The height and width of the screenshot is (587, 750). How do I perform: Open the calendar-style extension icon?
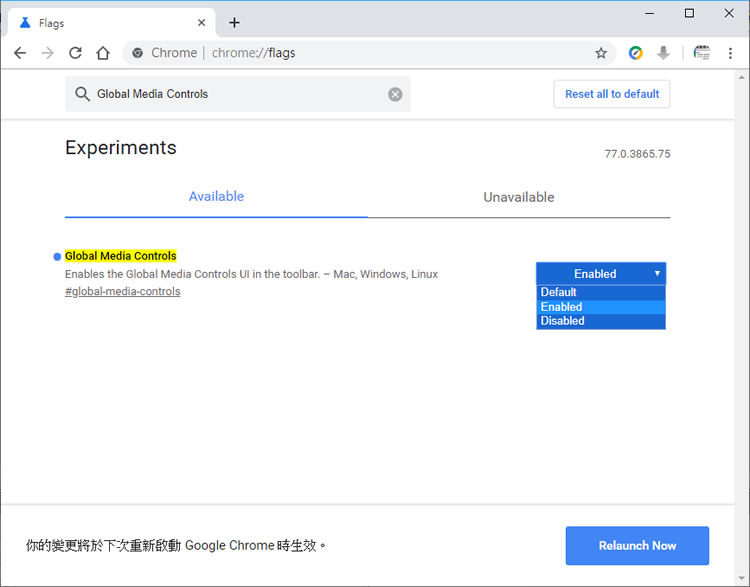[x=702, y=53]
